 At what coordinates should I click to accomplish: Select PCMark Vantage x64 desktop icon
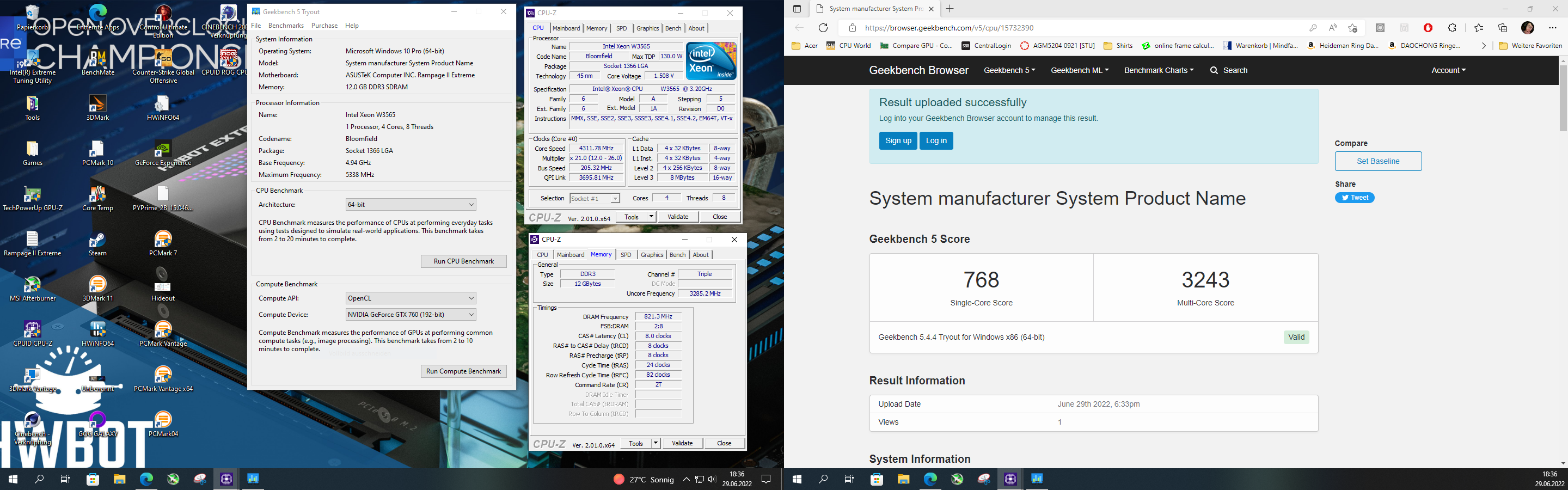163,379
